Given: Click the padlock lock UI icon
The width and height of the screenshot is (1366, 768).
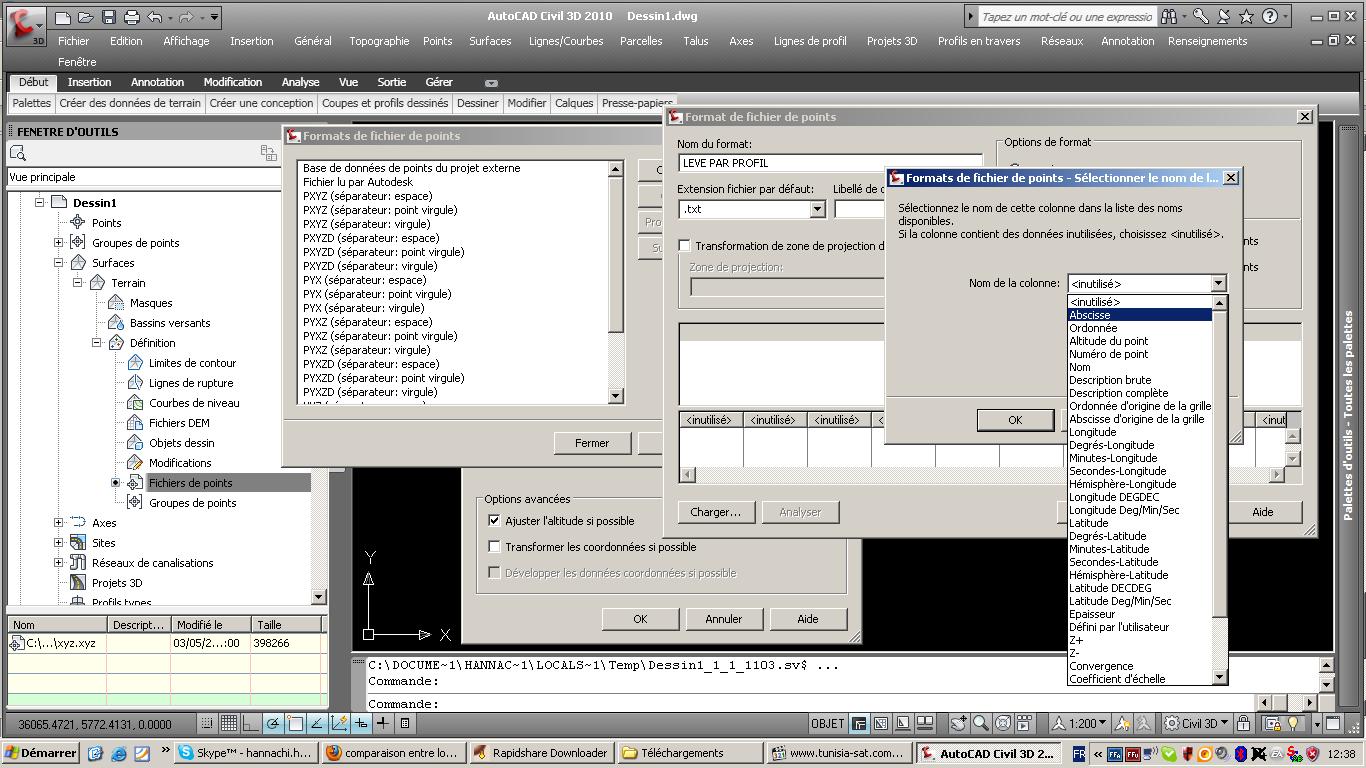Looking at the screenshot, I should click(1243, 723).
